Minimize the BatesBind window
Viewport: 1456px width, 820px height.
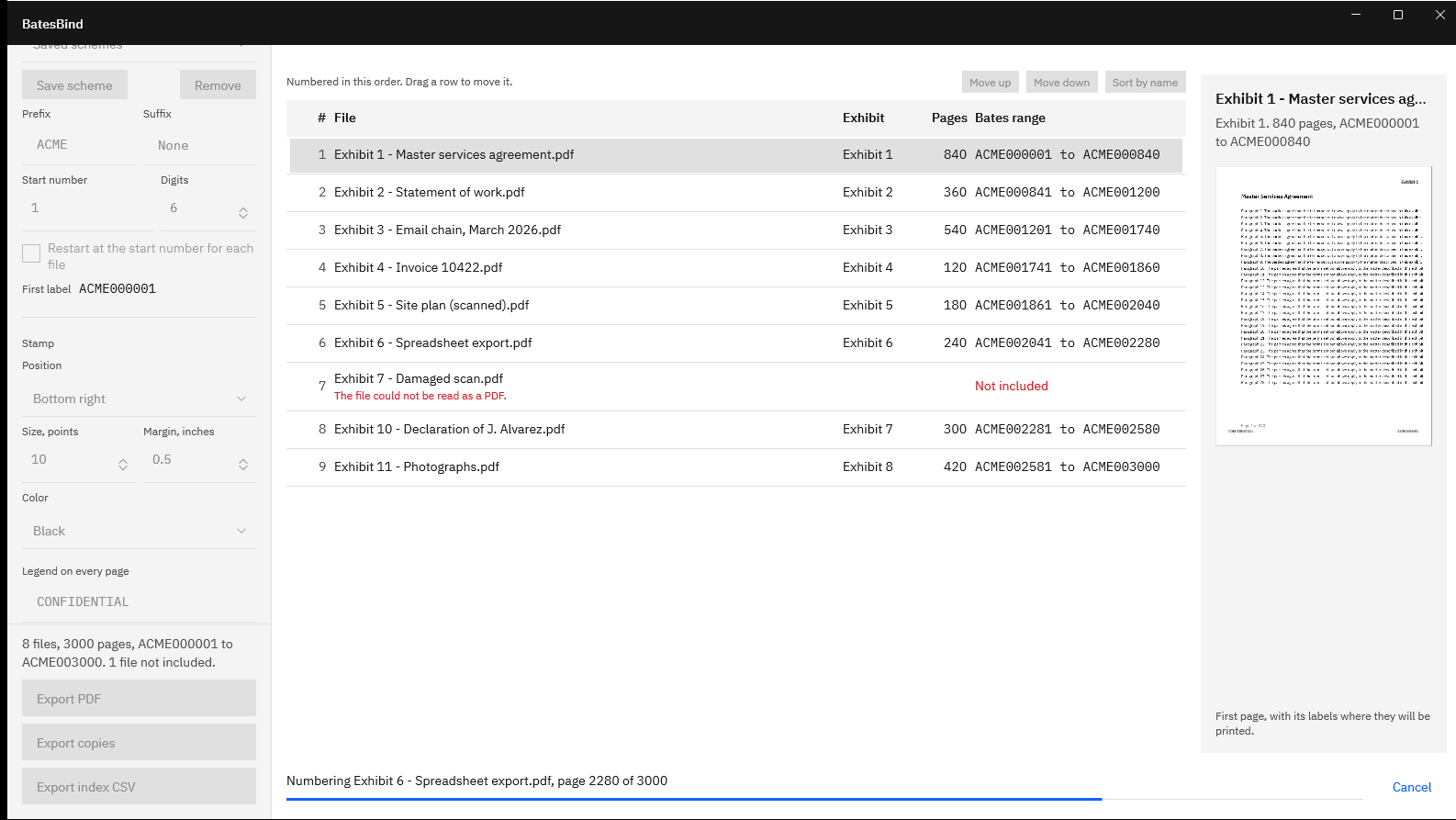point(1356,15)
